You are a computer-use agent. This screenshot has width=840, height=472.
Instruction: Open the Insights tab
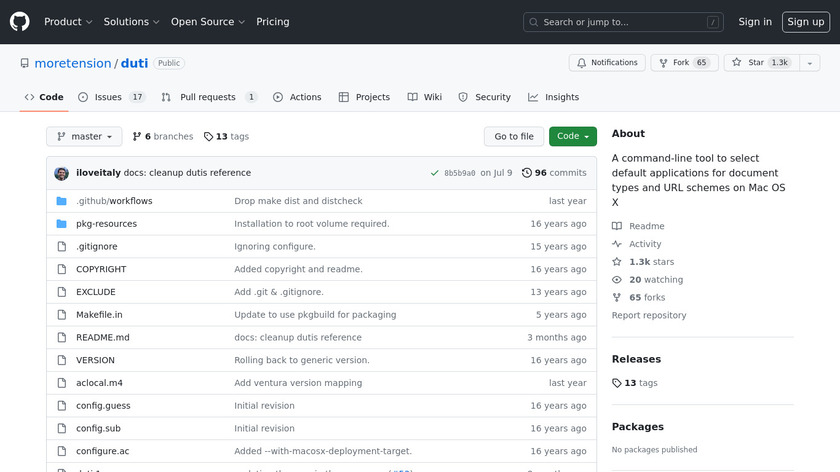click(553, 97)
